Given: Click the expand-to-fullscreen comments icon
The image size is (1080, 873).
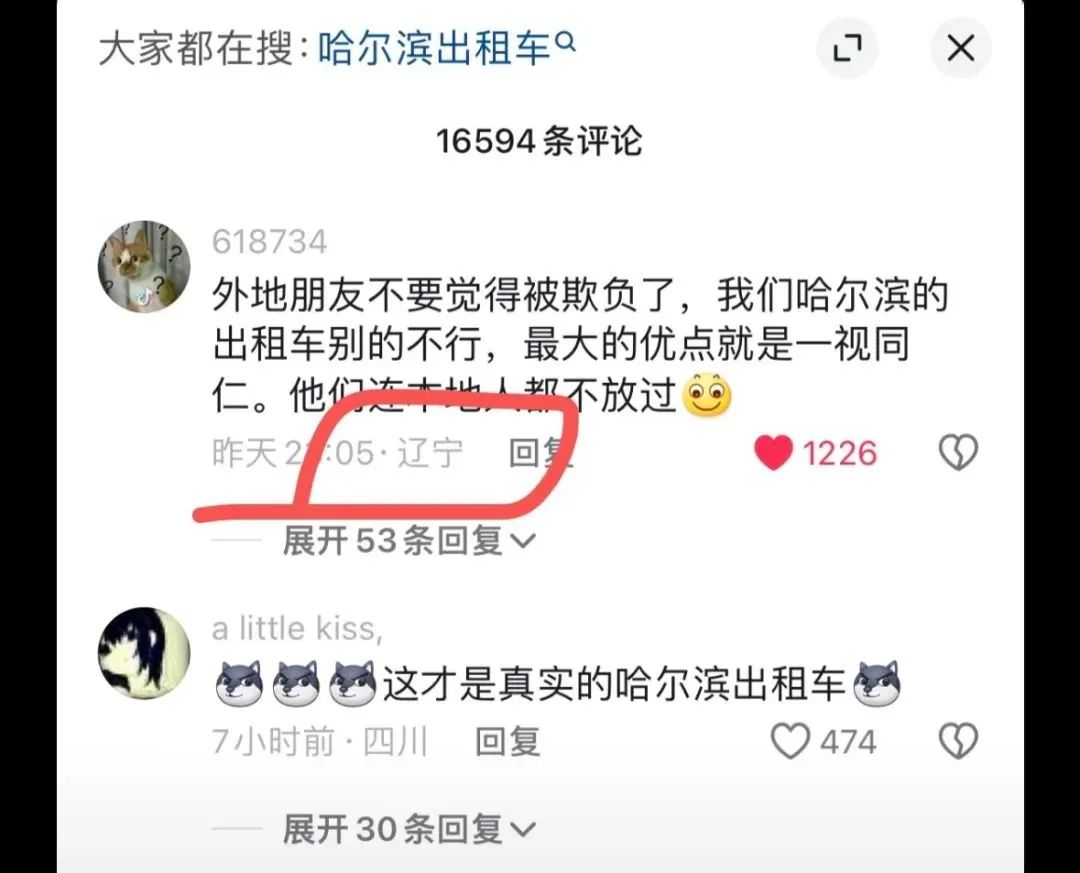Looking at the screenshot, I should pyautogui.click(x=847, y=48).
